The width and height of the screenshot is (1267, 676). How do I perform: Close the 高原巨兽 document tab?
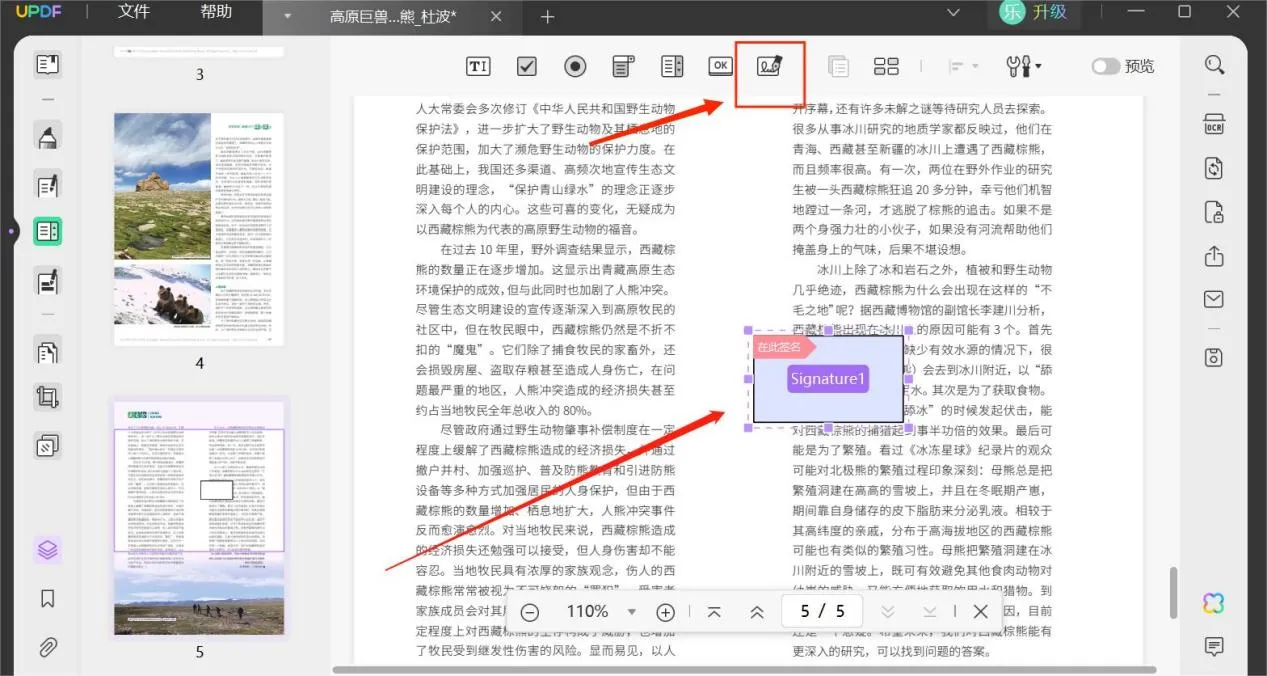coord(495,17)
